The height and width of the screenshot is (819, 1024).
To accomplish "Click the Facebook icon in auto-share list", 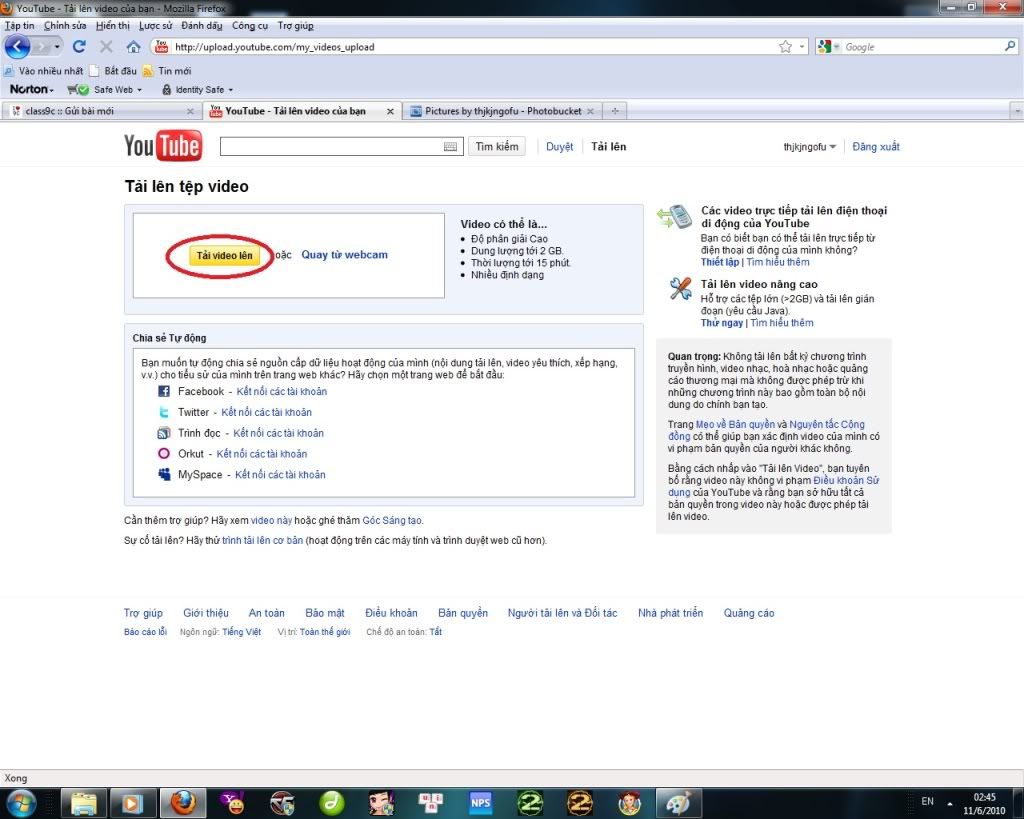I will point(164,391).
